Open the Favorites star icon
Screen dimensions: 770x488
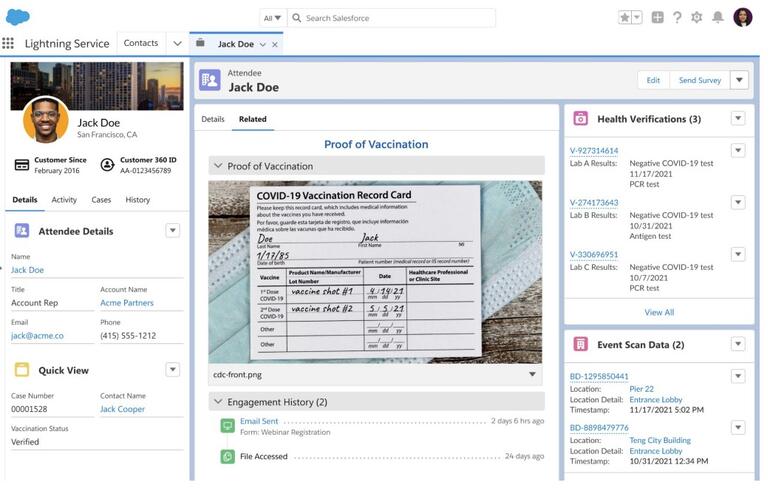coord(625,18)
